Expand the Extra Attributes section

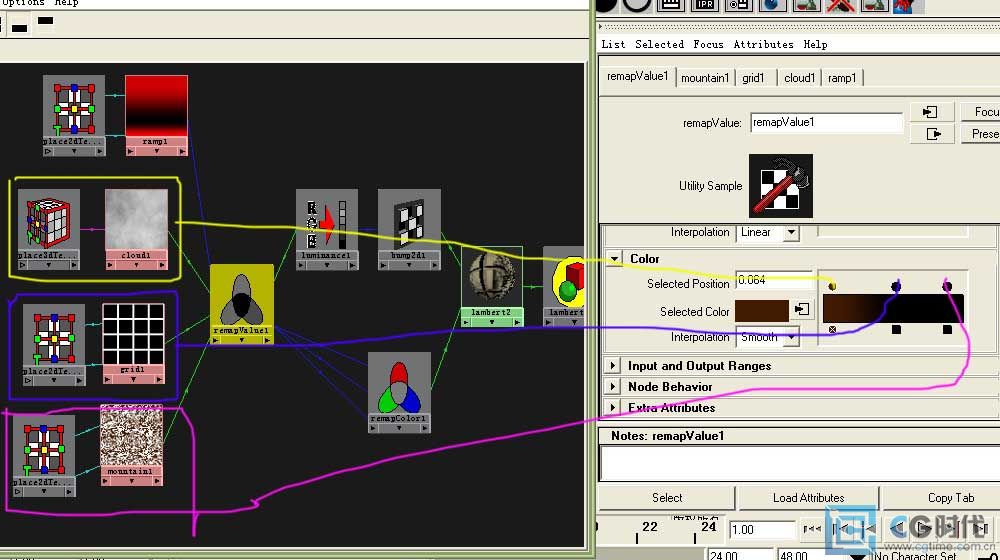[x=613, y=408]
